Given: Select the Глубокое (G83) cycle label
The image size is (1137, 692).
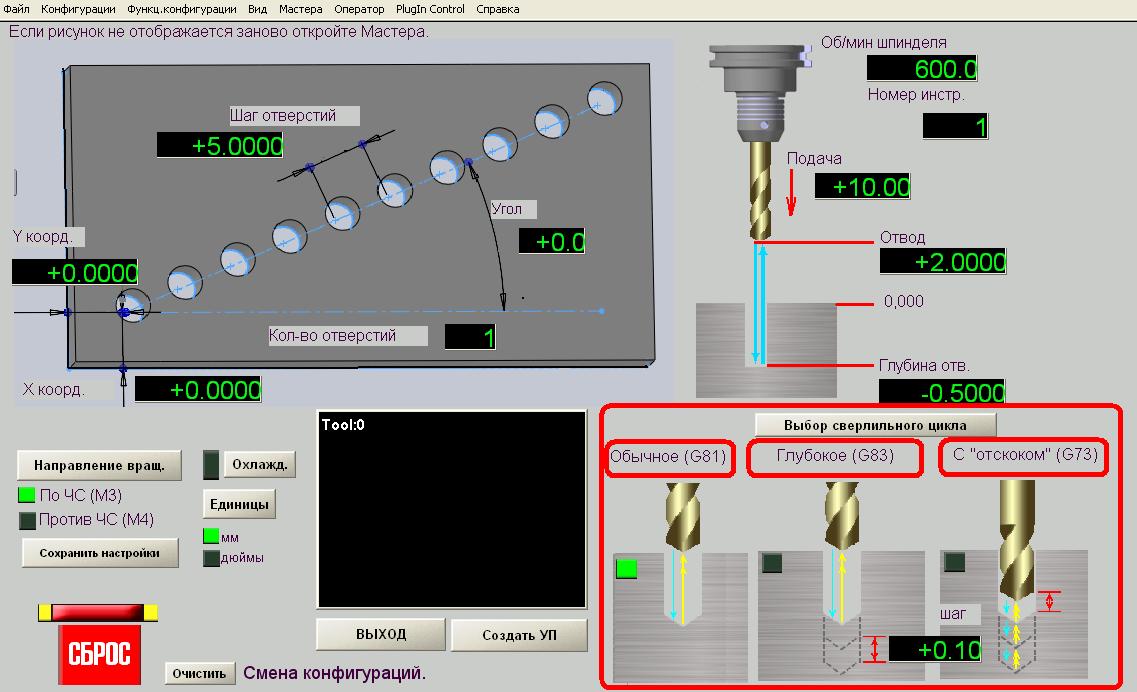Looking at the screenshot, I should (835, 456).
